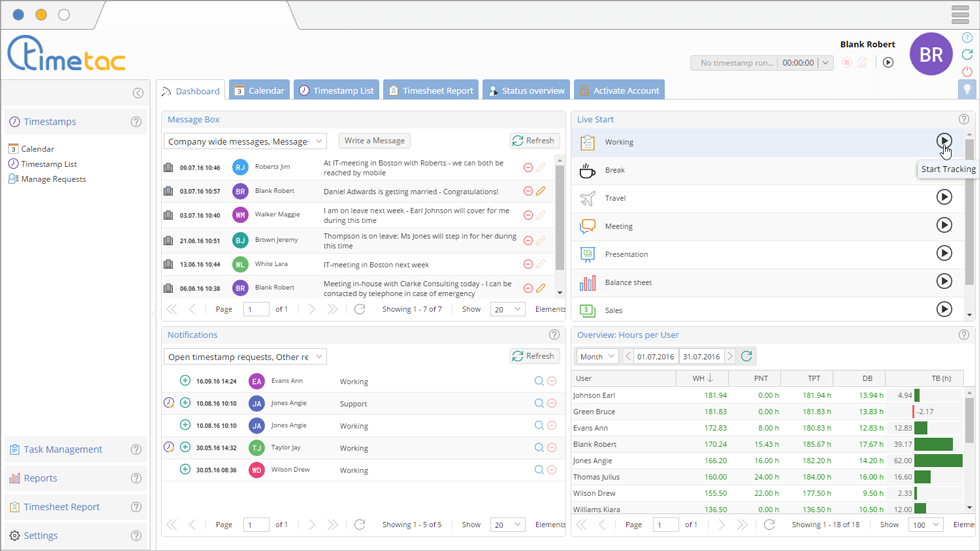The width and height of the screenshot is (980, 551).
Task: Delete the Walker Maggie message
Action: (x=528, y=215)
